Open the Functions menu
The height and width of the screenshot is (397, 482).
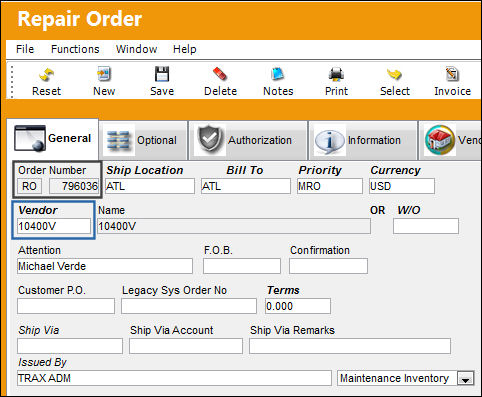click(x=75, y=49)
